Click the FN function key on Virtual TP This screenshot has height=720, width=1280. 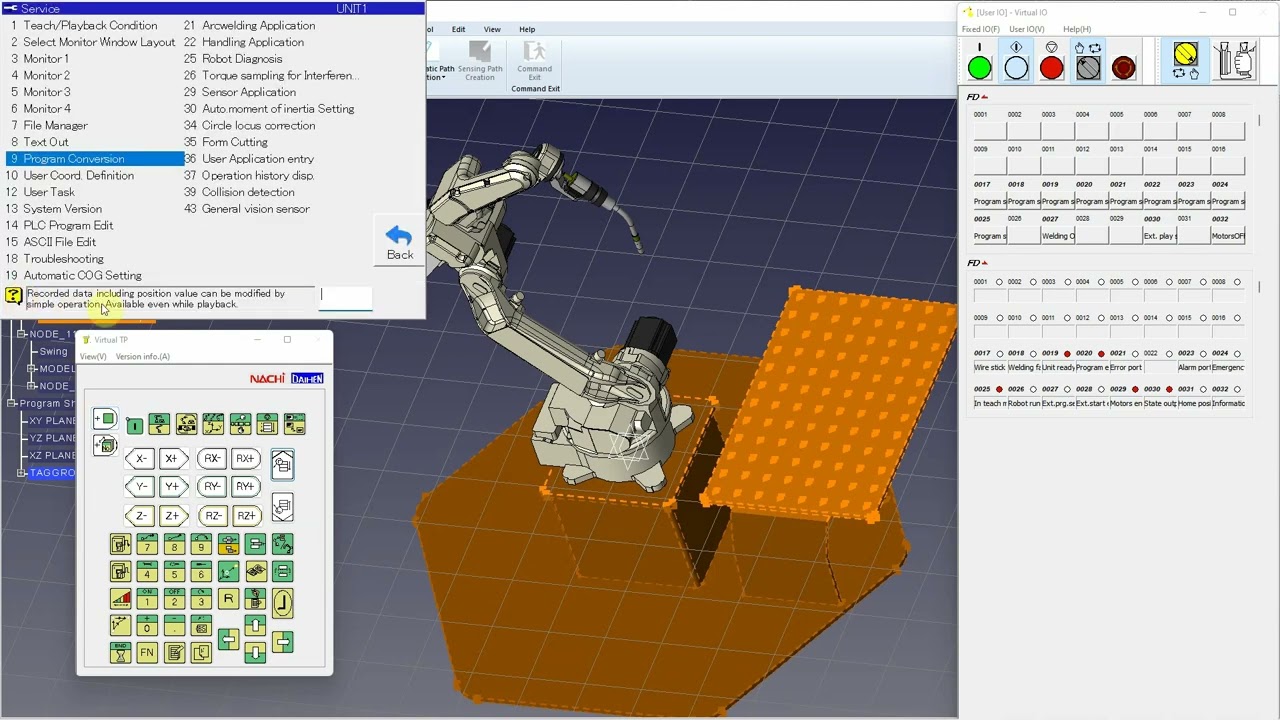(147, 653)
